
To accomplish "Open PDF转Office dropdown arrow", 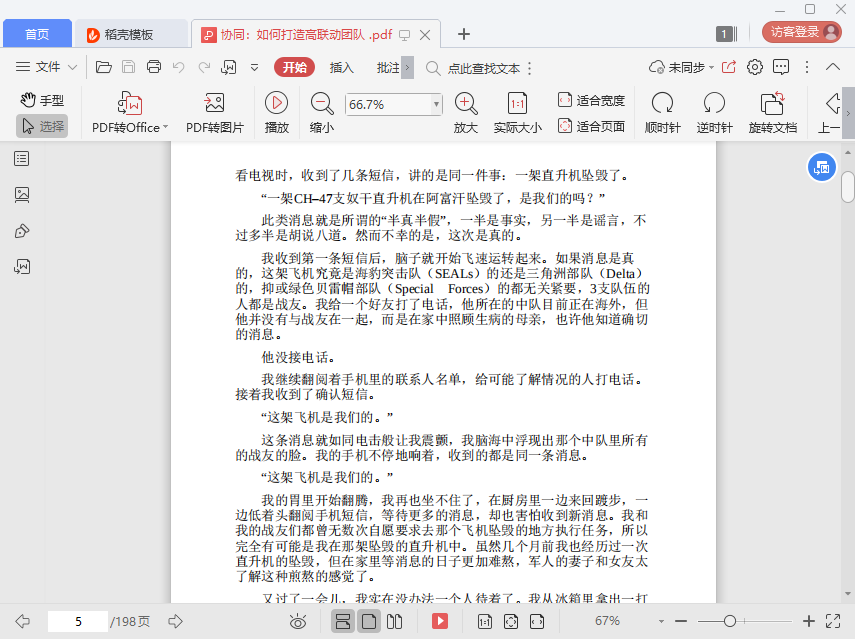I will [165, 127].
